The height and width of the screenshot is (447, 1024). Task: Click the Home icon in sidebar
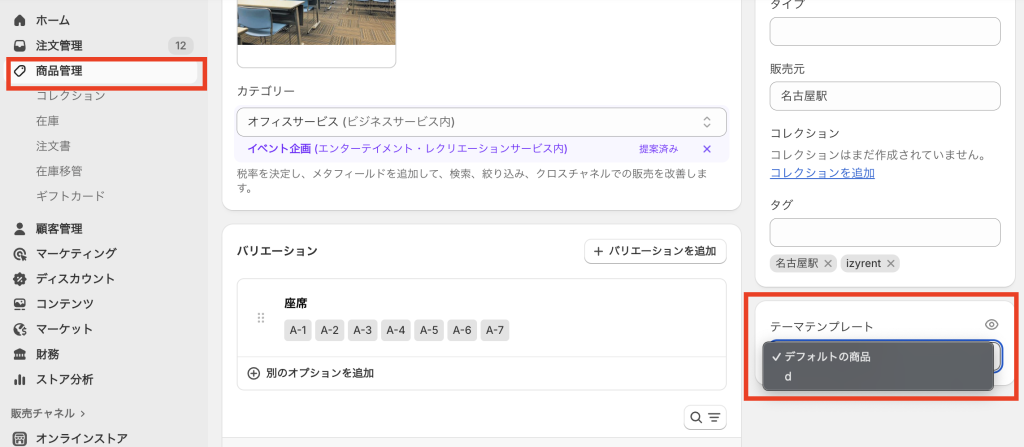pyautogui.click(x=19, y=20)
